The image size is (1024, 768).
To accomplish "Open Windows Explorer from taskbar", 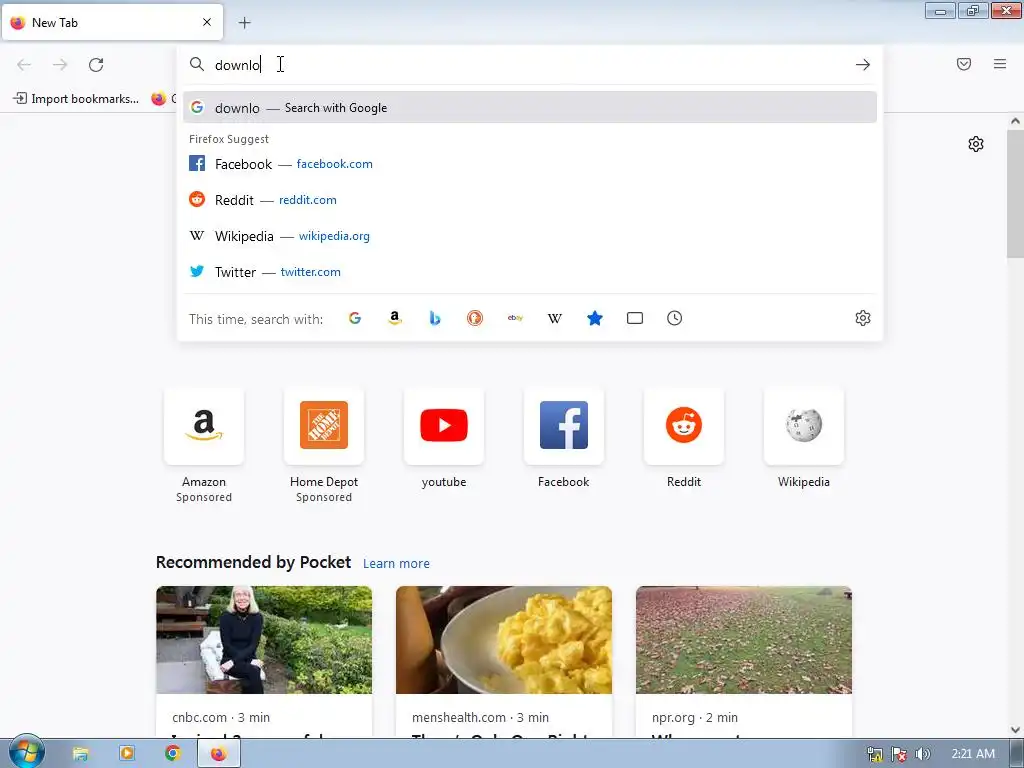I will coord(80,754).
